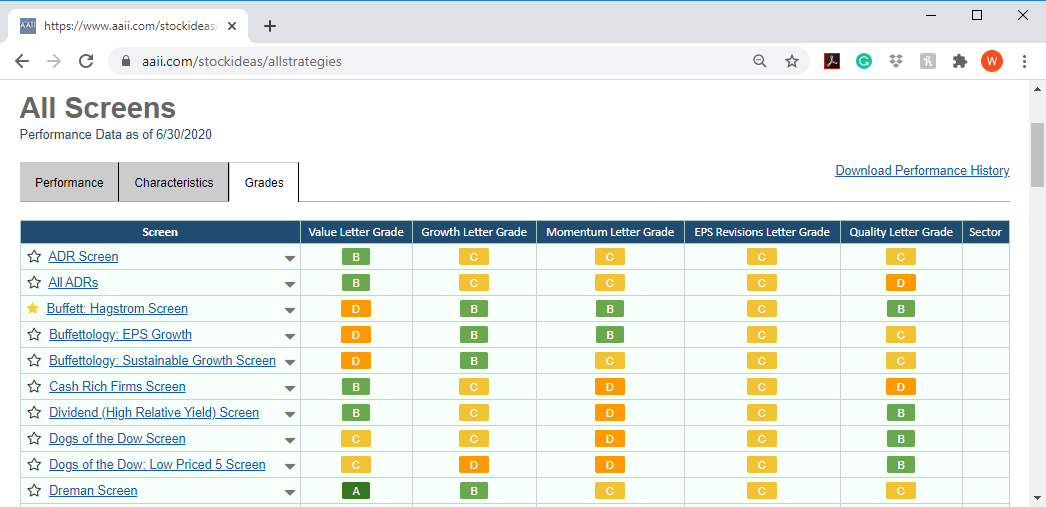The width and height of the screenshot is (1046, 507).
Task: Open the Grammarly extension icon
Action: [864, 61]
